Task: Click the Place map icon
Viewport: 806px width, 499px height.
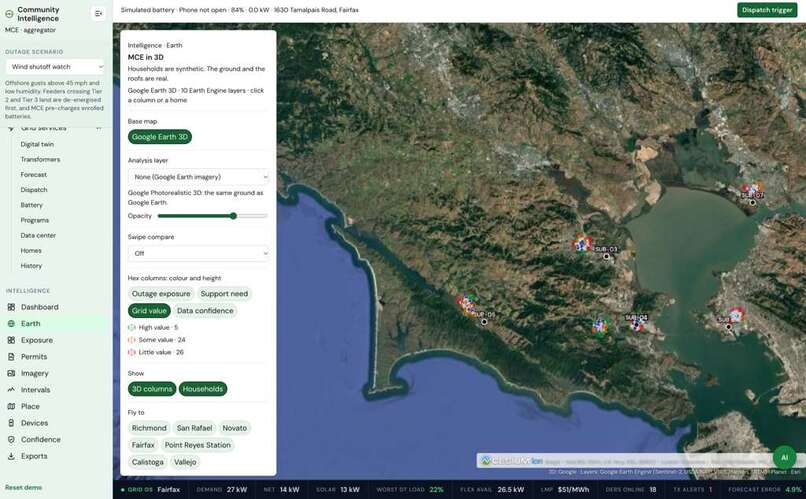Action: (11, 406)
